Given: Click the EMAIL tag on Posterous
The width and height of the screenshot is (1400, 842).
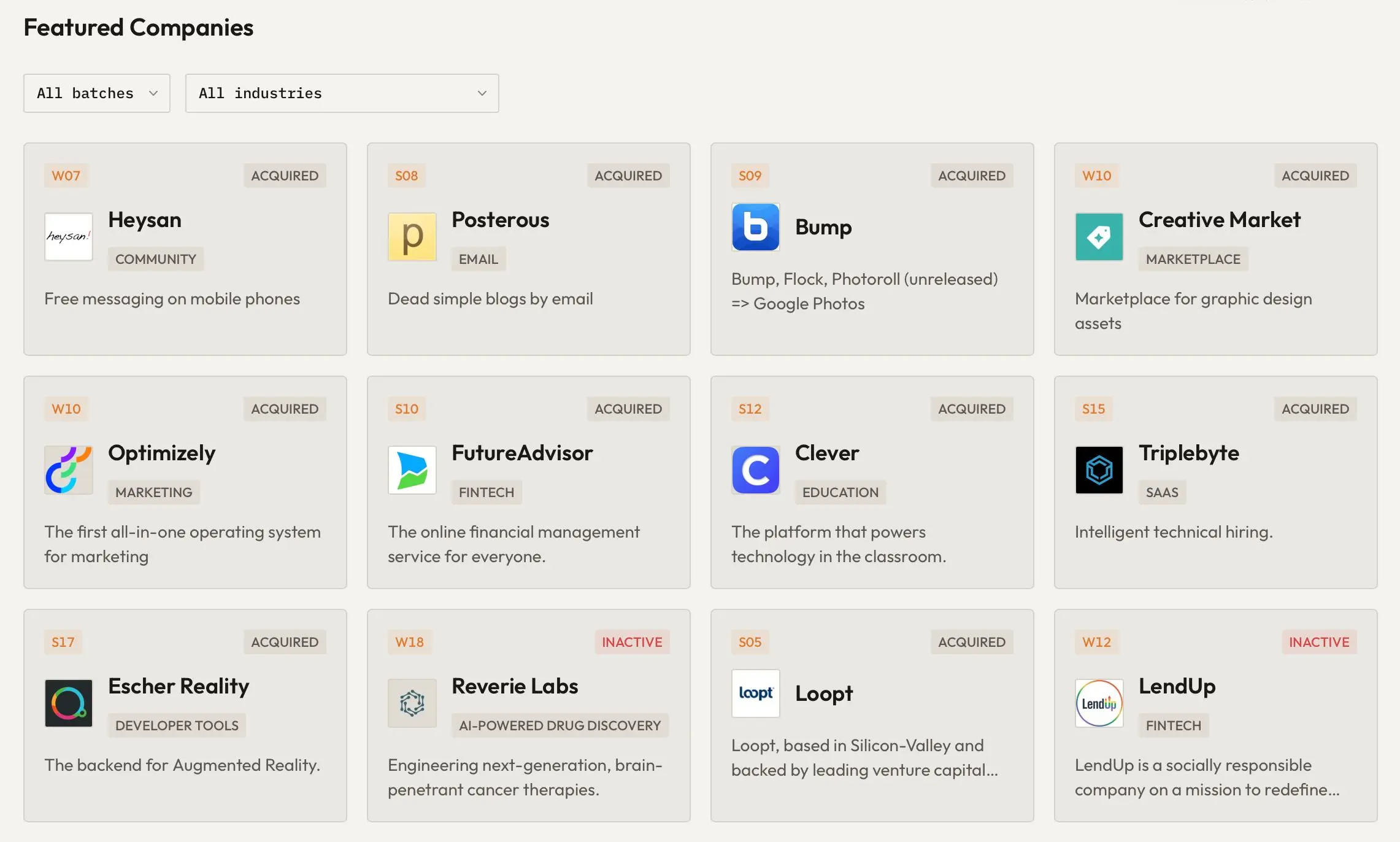Looking at the screenshot, I should [x=479, y=259].
